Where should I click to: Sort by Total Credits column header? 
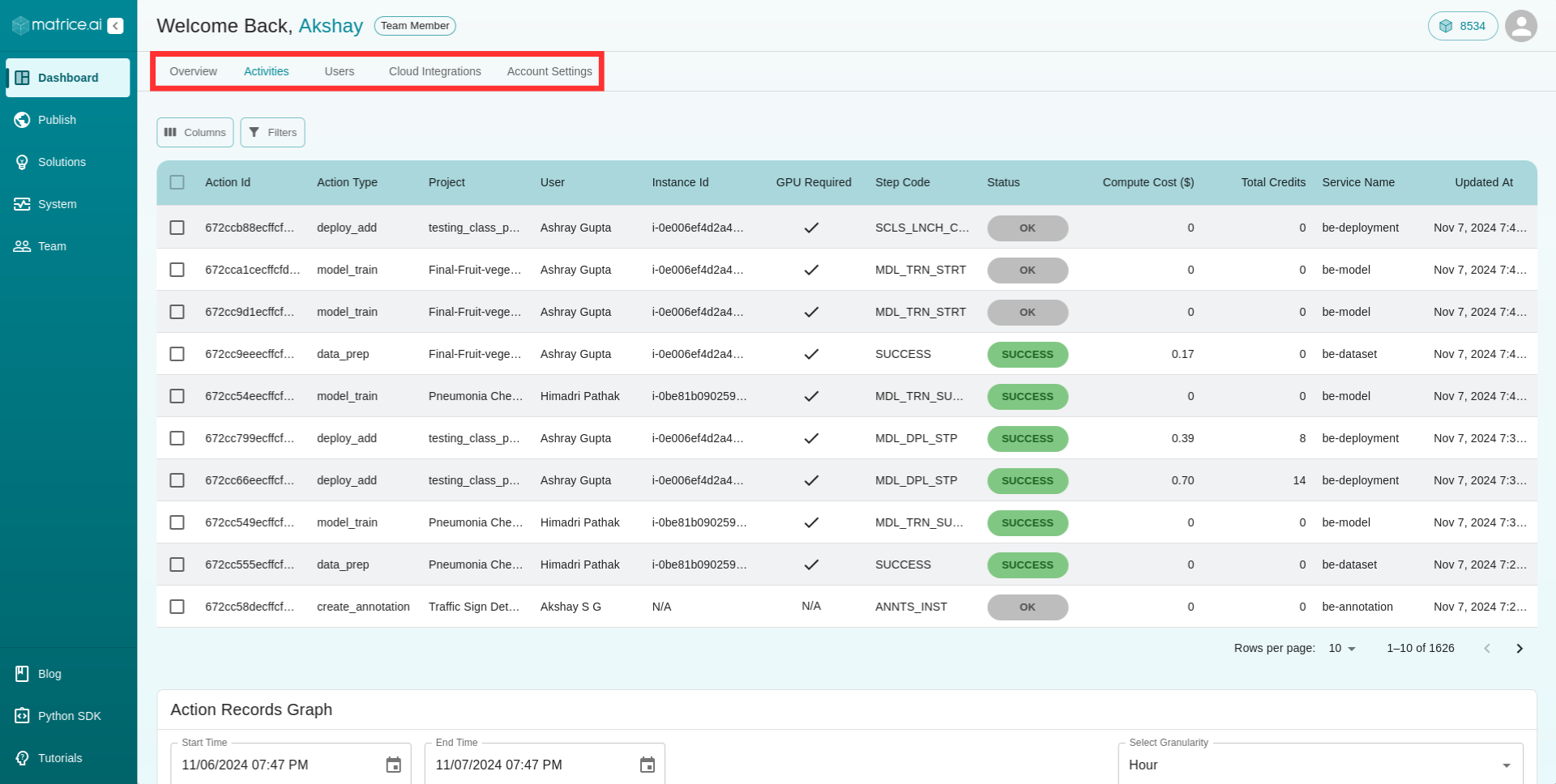(1273, 182)
